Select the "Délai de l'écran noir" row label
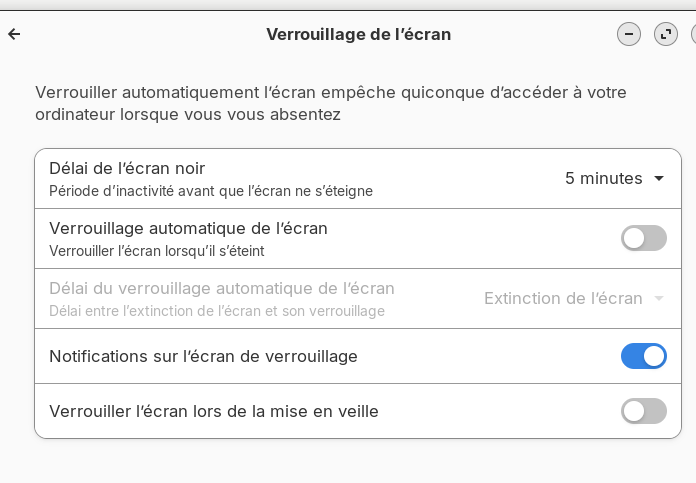696x483 pixels. [x=127, y=168]
